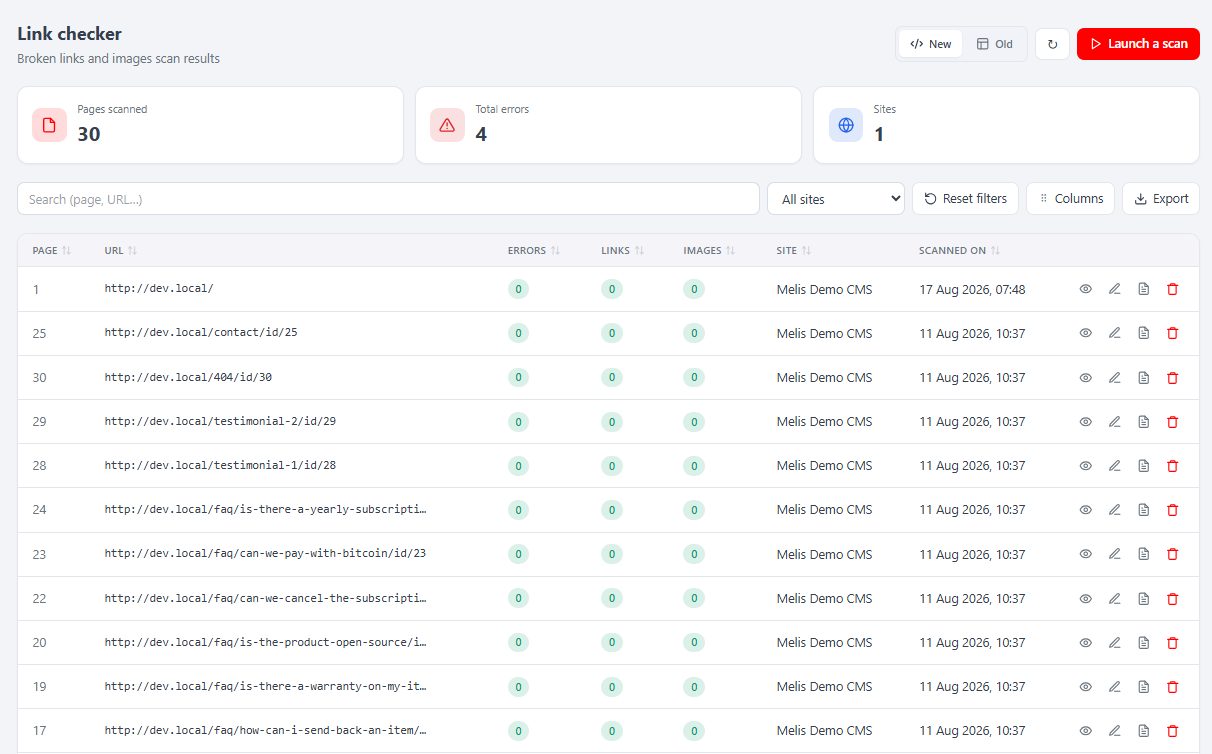
Task: Open the http://dev.local/contact/id/25 URL
Action: pos(201,333)
